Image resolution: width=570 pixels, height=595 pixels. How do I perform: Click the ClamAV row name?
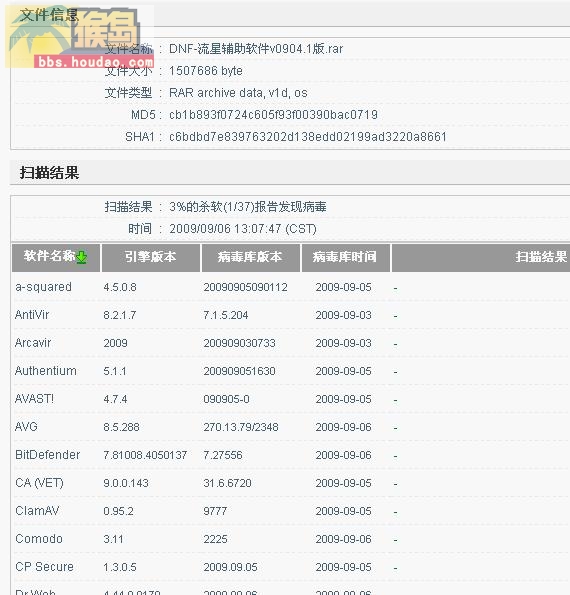37,511
